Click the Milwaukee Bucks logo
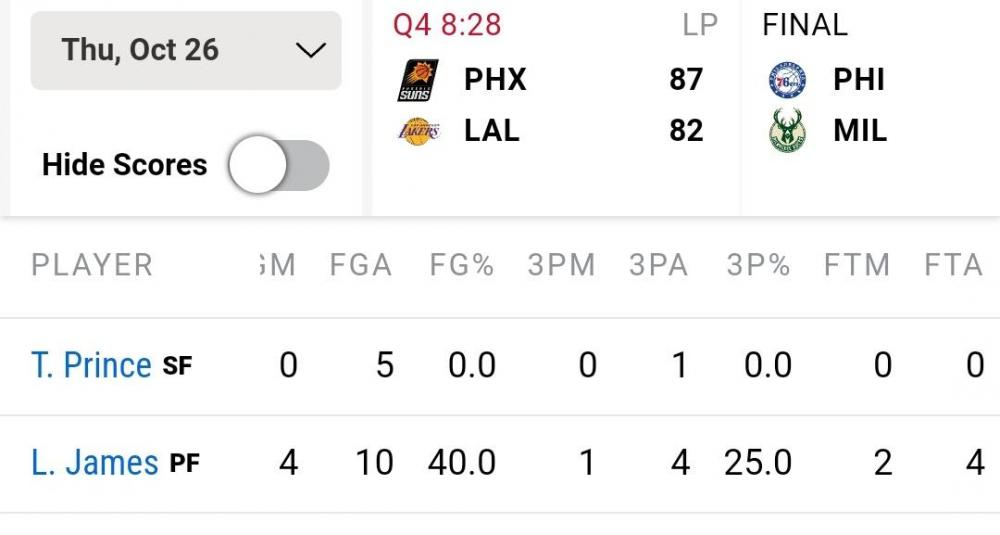 coord(787,131)
